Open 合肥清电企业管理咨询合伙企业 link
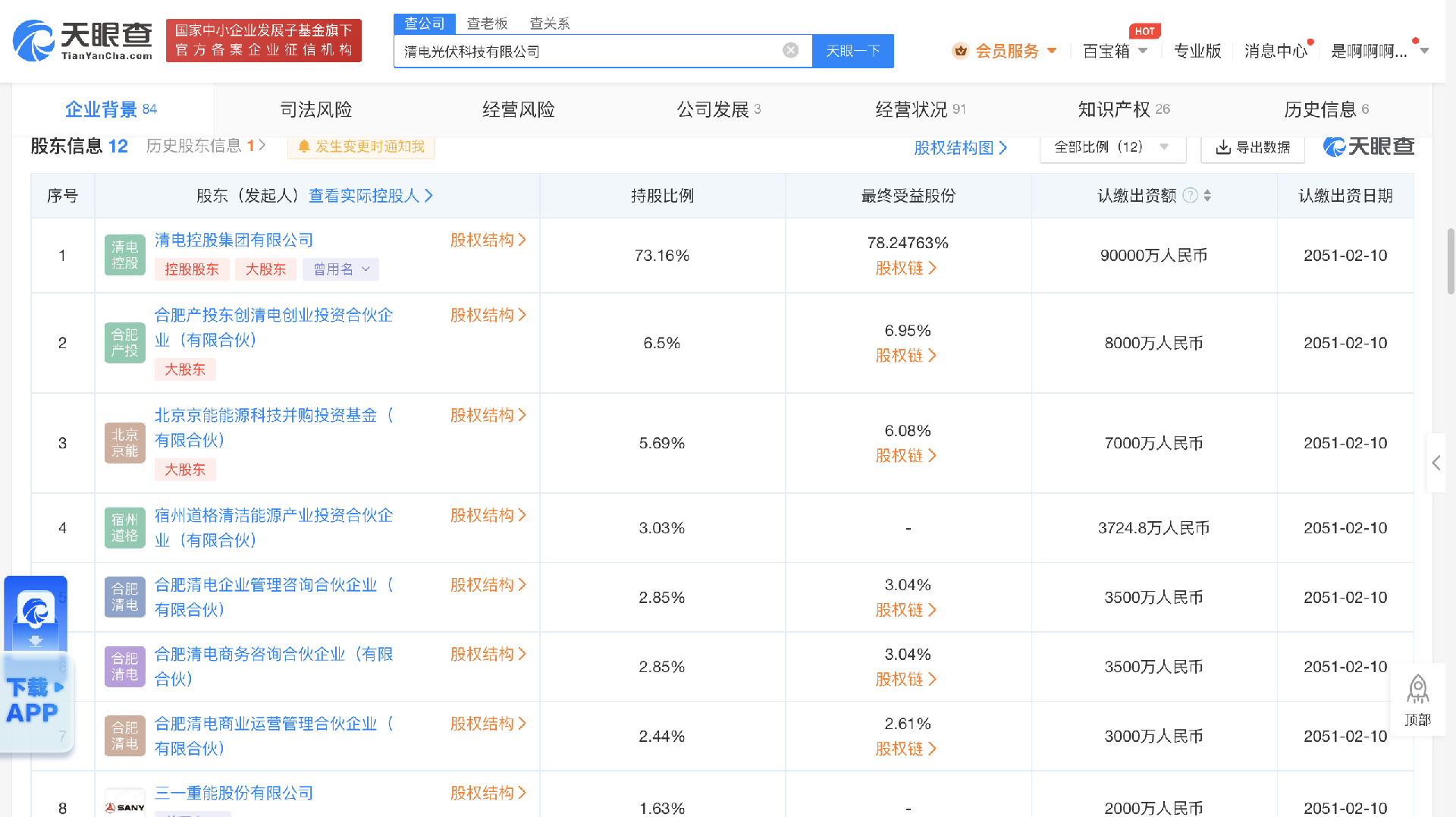This screenshot has width=1456, height=817. click(274, 597)
